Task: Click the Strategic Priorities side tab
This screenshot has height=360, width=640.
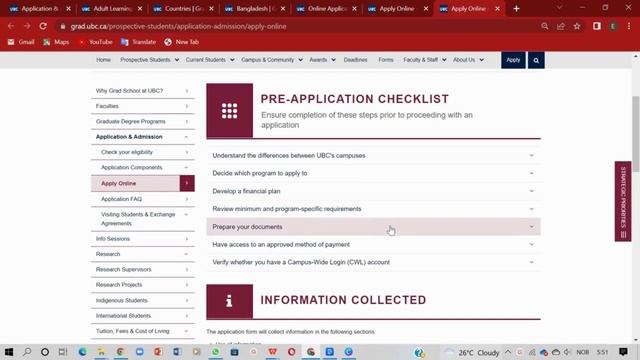Action: [x=623, y=202]
